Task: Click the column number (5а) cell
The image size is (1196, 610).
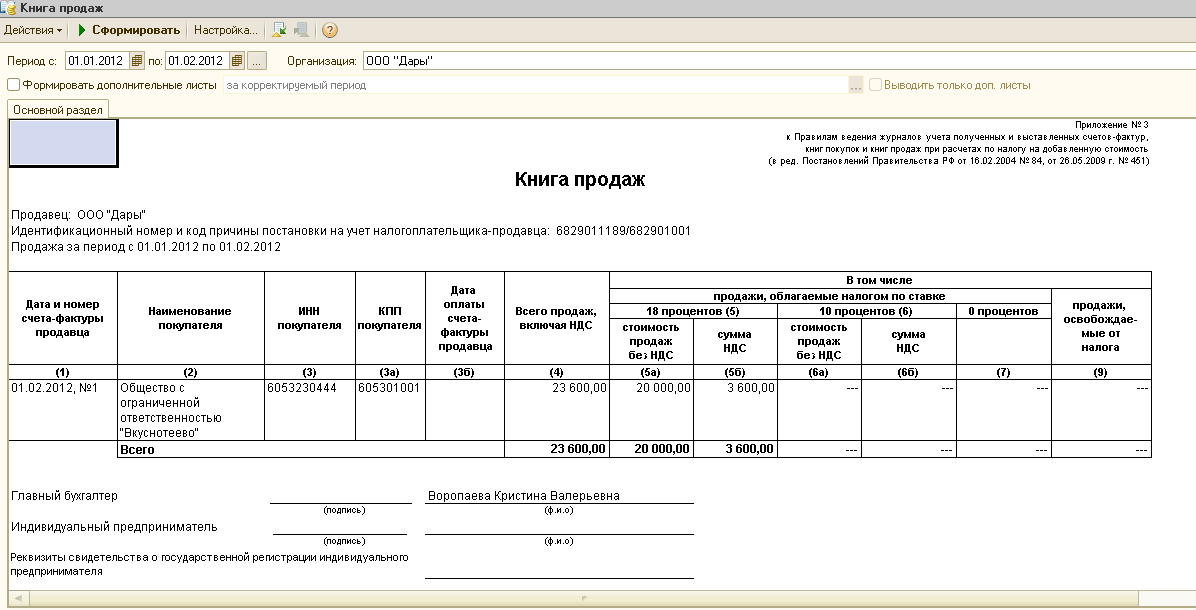Action: click(651, 372)
